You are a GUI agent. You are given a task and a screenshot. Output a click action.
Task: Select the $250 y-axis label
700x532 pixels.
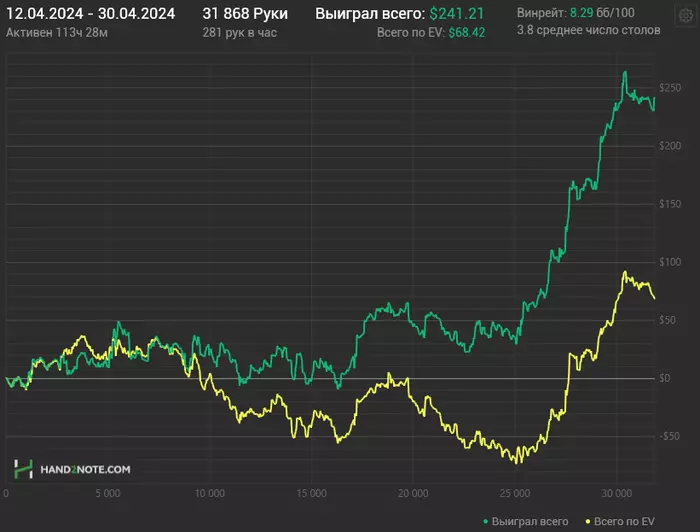[x=670, y=88]
